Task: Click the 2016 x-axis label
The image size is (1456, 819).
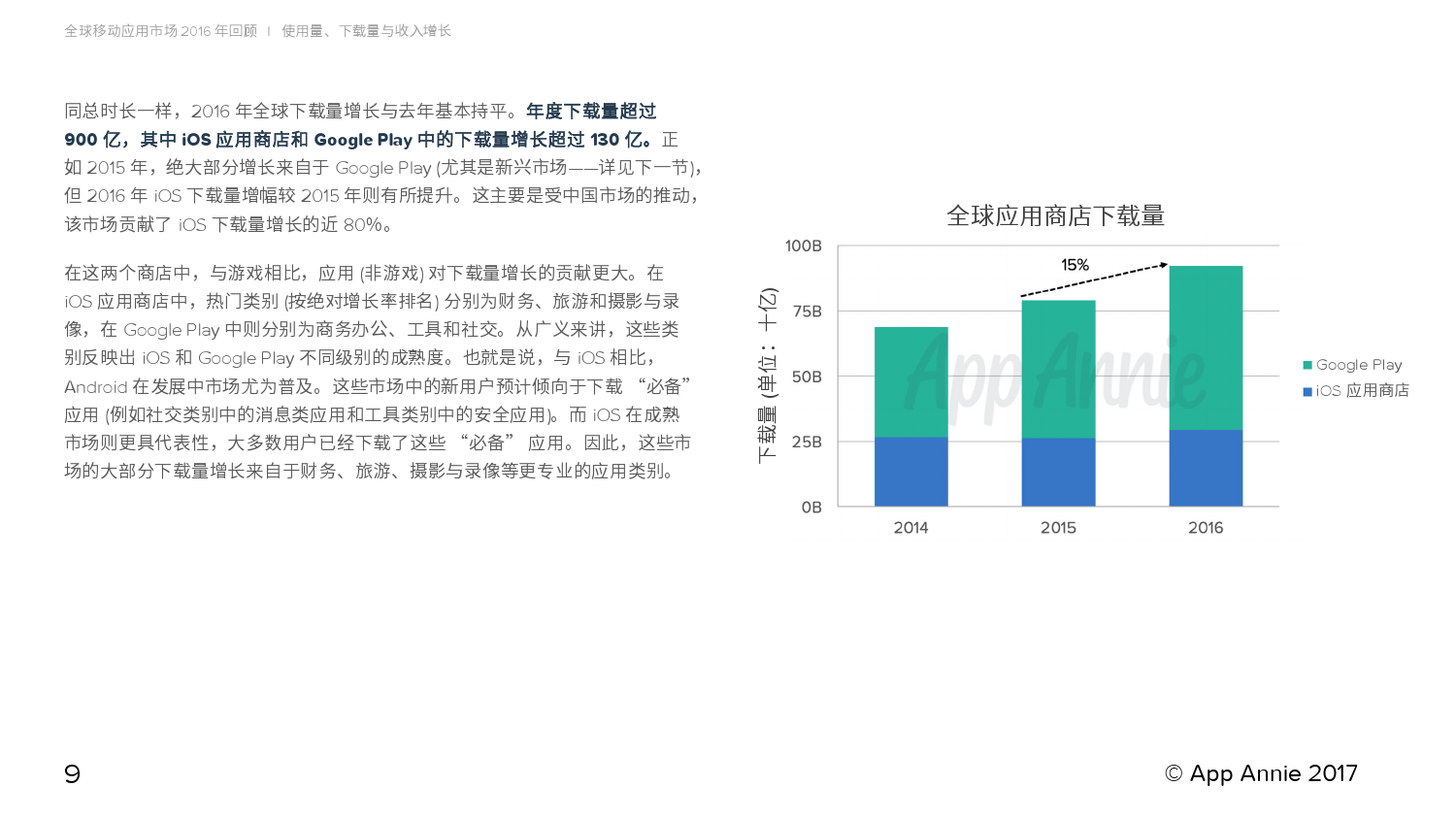Action: click(x=1206, y=528)
